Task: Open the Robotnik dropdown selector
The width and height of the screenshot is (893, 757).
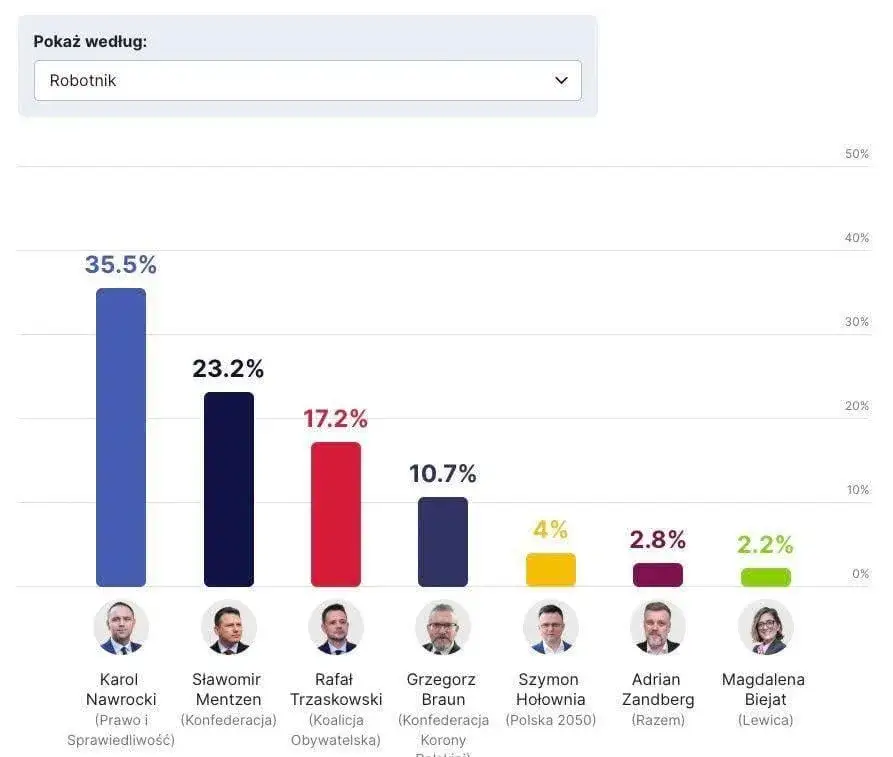Action: point(307,80)
